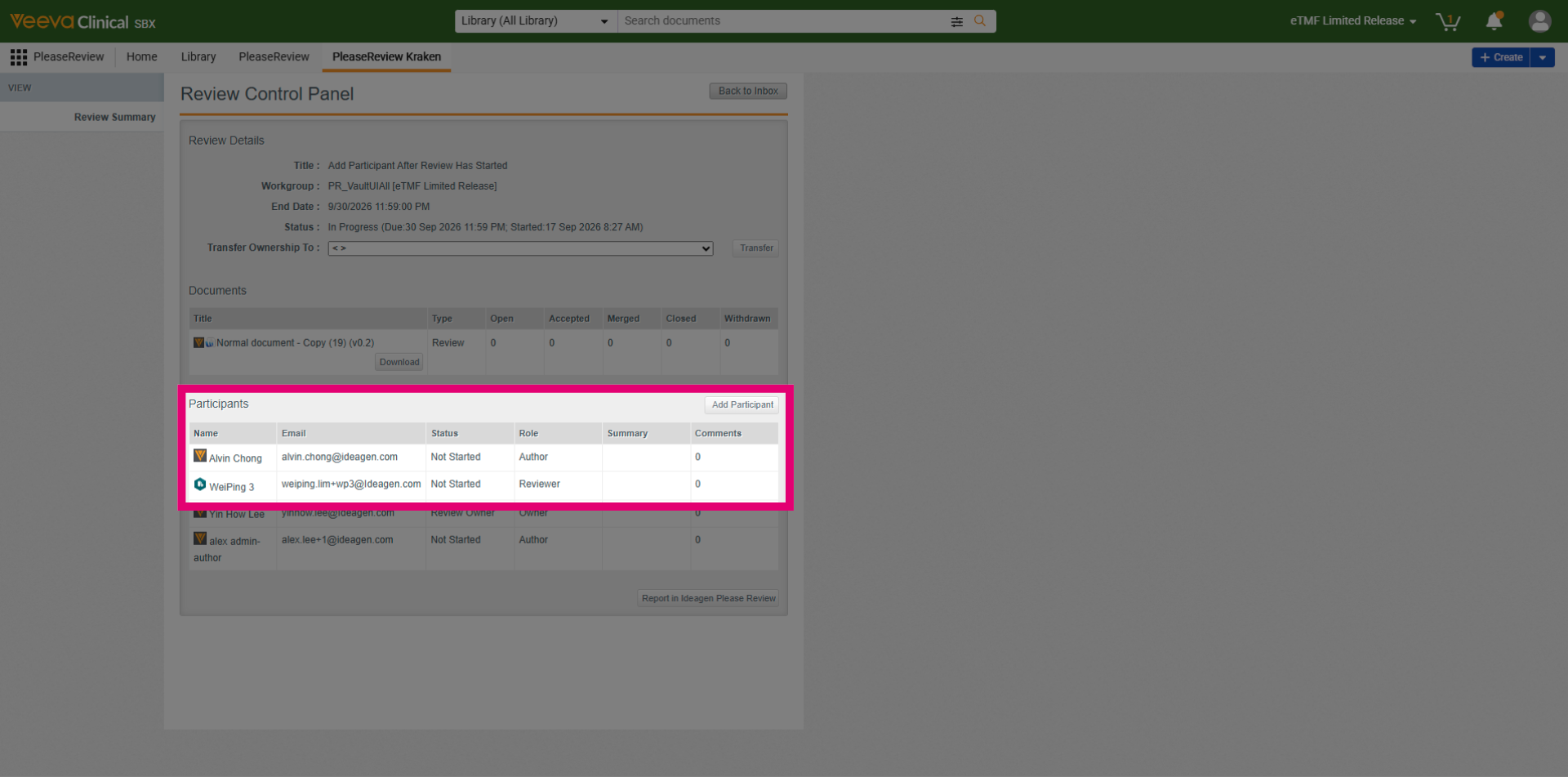Click the Review Control Panel heading
Viewport: 1568px width, 777px height.
coord(267,94)
